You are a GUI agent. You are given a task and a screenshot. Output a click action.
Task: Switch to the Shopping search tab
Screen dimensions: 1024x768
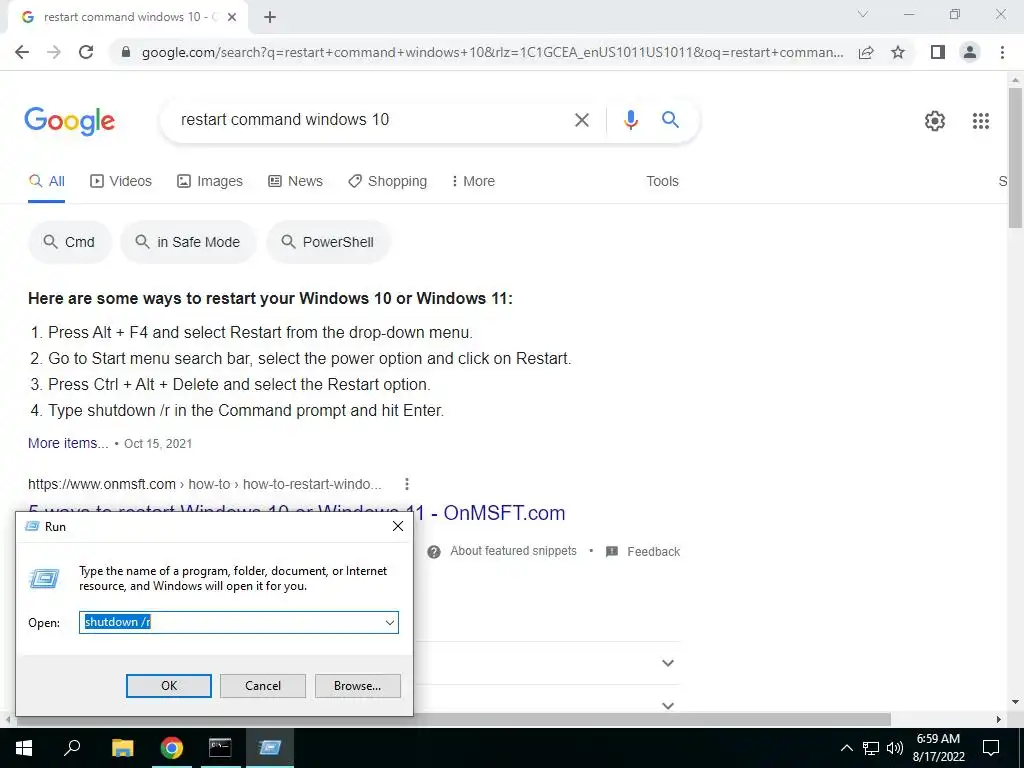coord(387,182)
